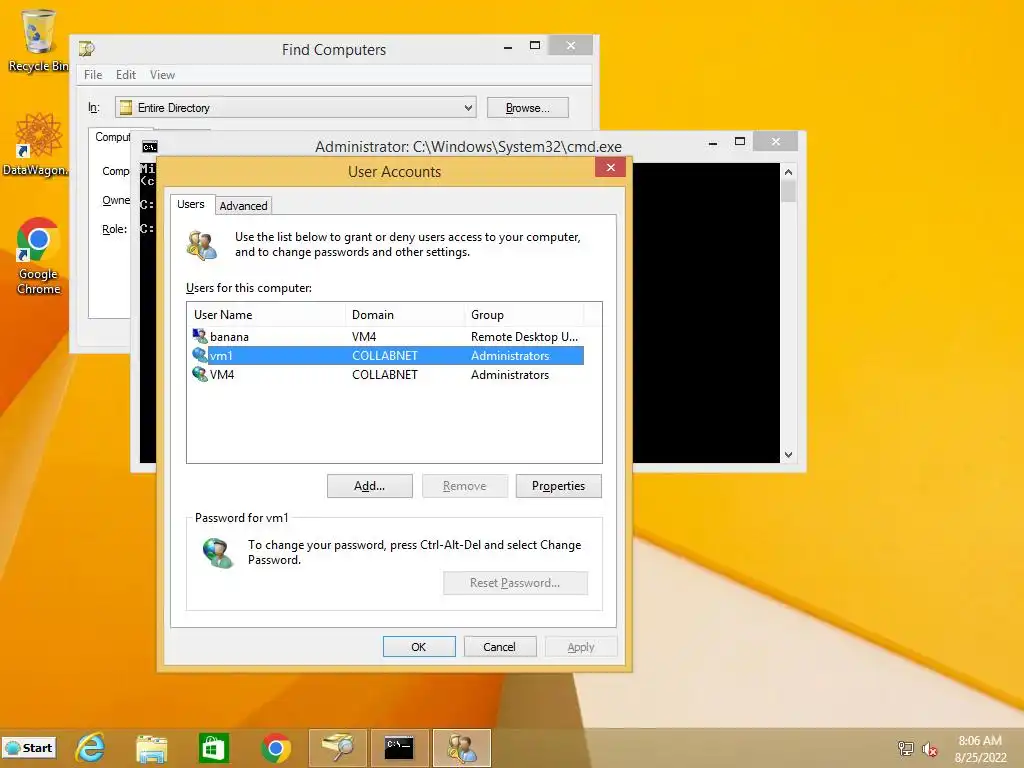Click the muted volume tray icon
The height and width of the screenshot is (768, 1024).
(x=929, y=749)
